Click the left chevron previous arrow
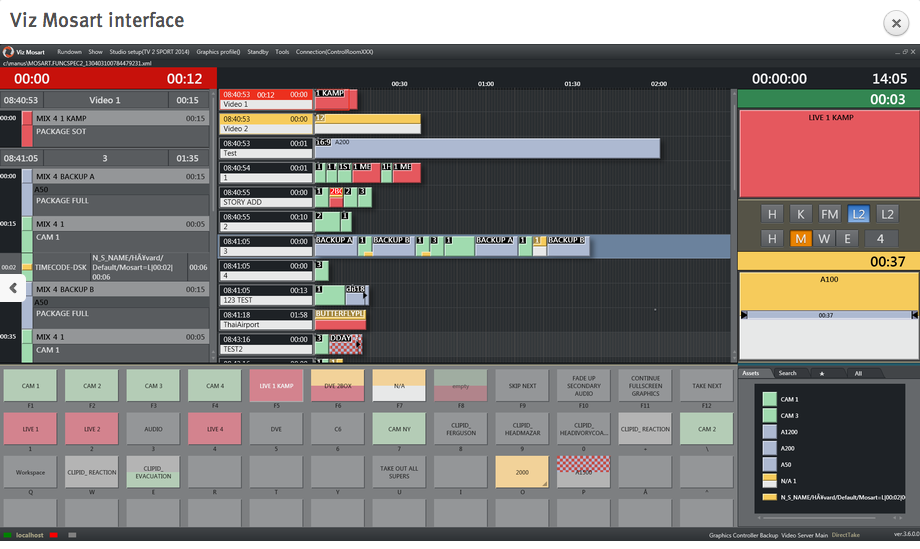920x549 pixels. coord(12,288)
